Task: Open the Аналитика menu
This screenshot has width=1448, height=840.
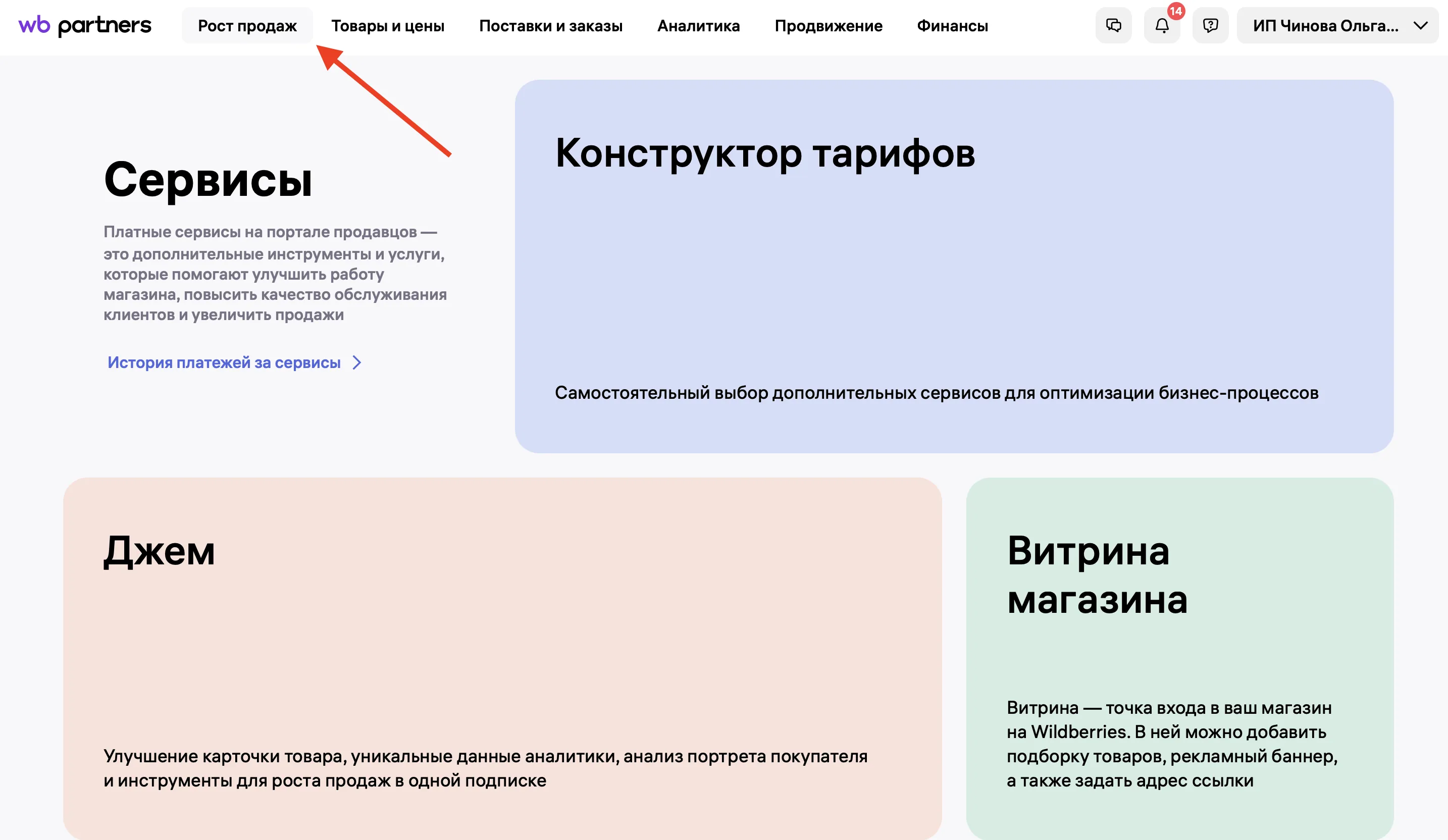Action: [698, 26]
